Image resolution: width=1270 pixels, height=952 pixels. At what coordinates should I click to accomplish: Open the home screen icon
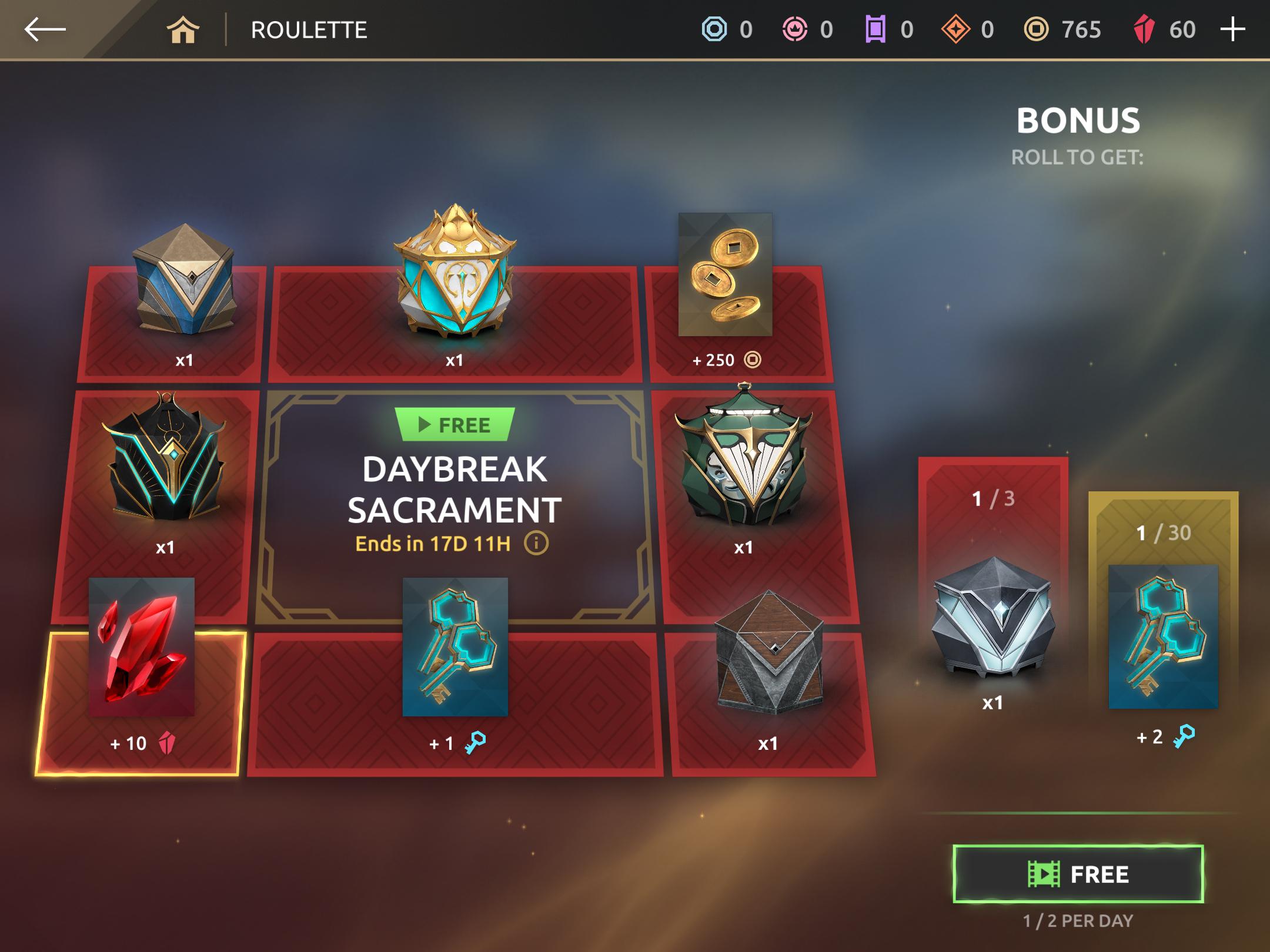click(x=183, y=29)
